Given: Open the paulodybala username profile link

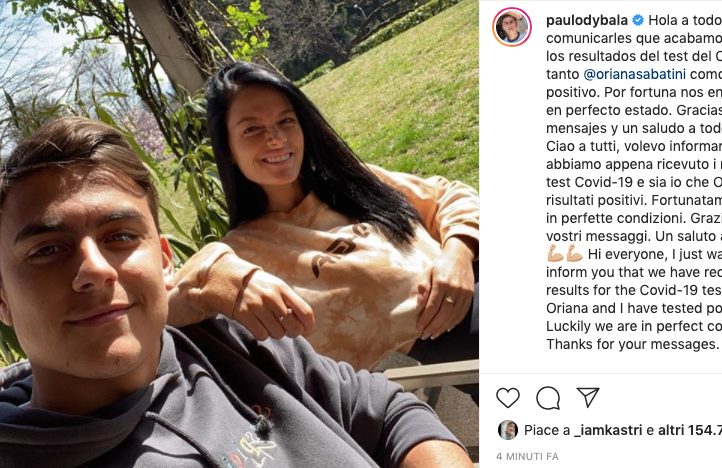Looking at the screenshot, I should [x=587, y=20].
